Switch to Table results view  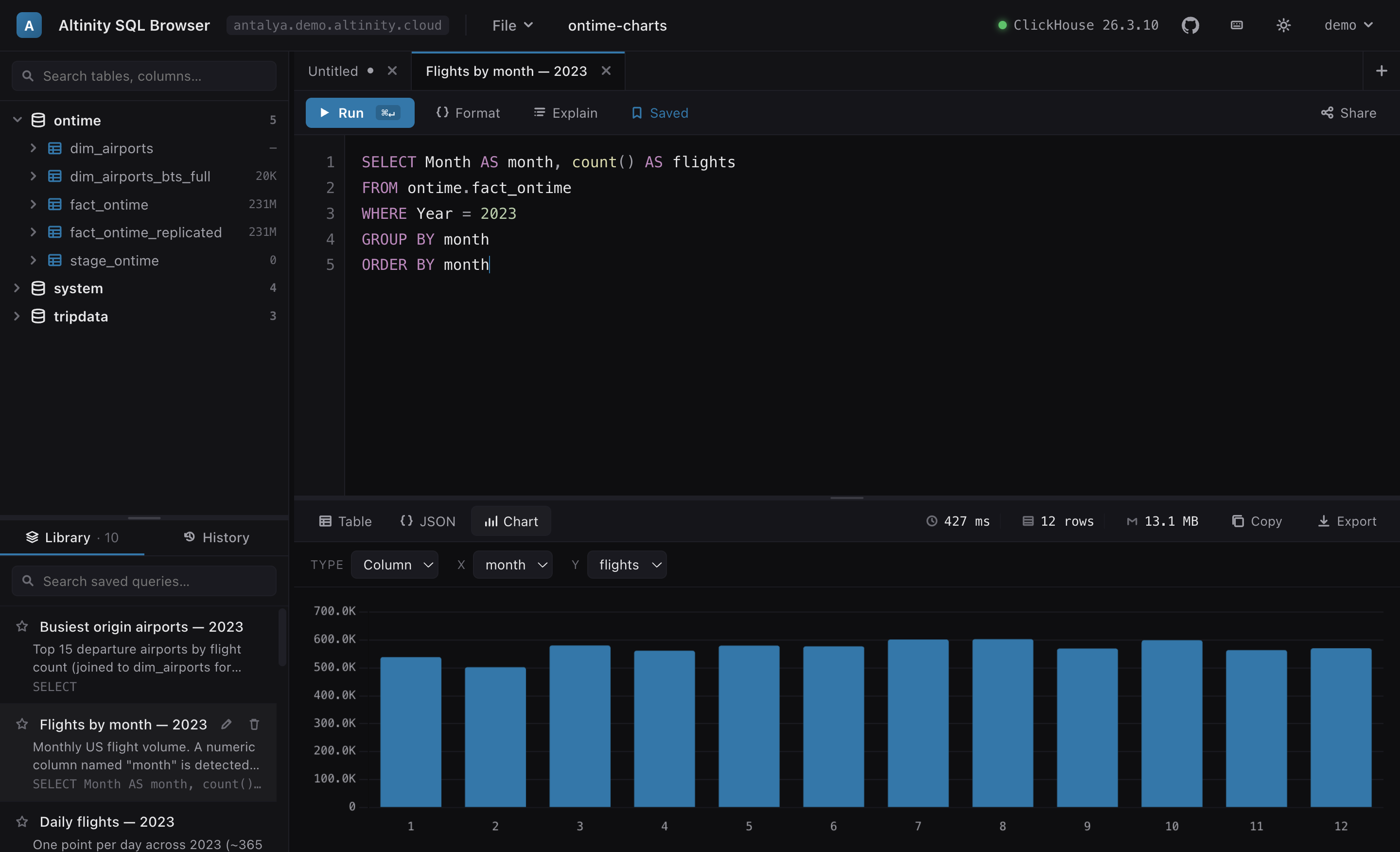click(346, 521)
